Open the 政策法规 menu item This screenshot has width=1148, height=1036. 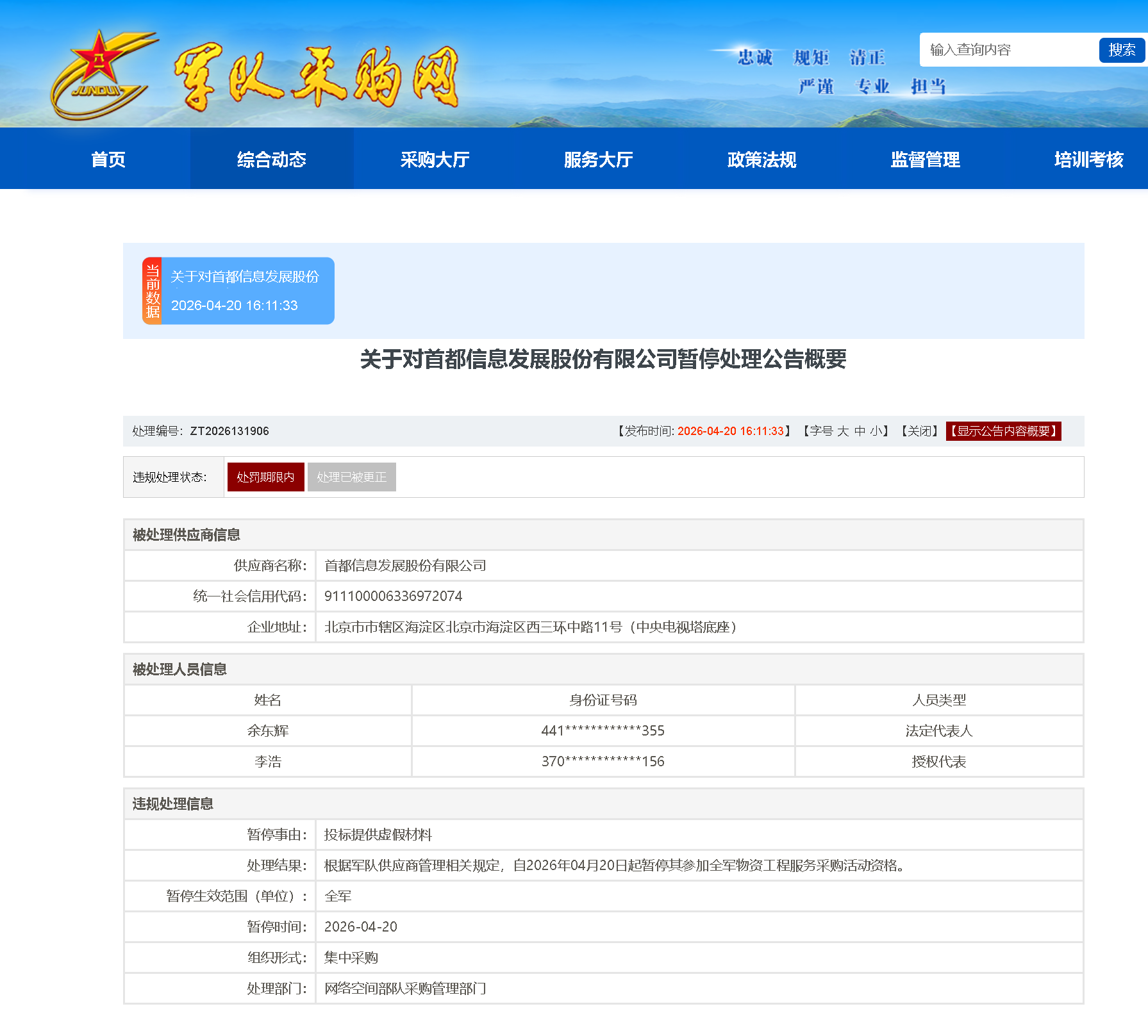click(761, 160)
